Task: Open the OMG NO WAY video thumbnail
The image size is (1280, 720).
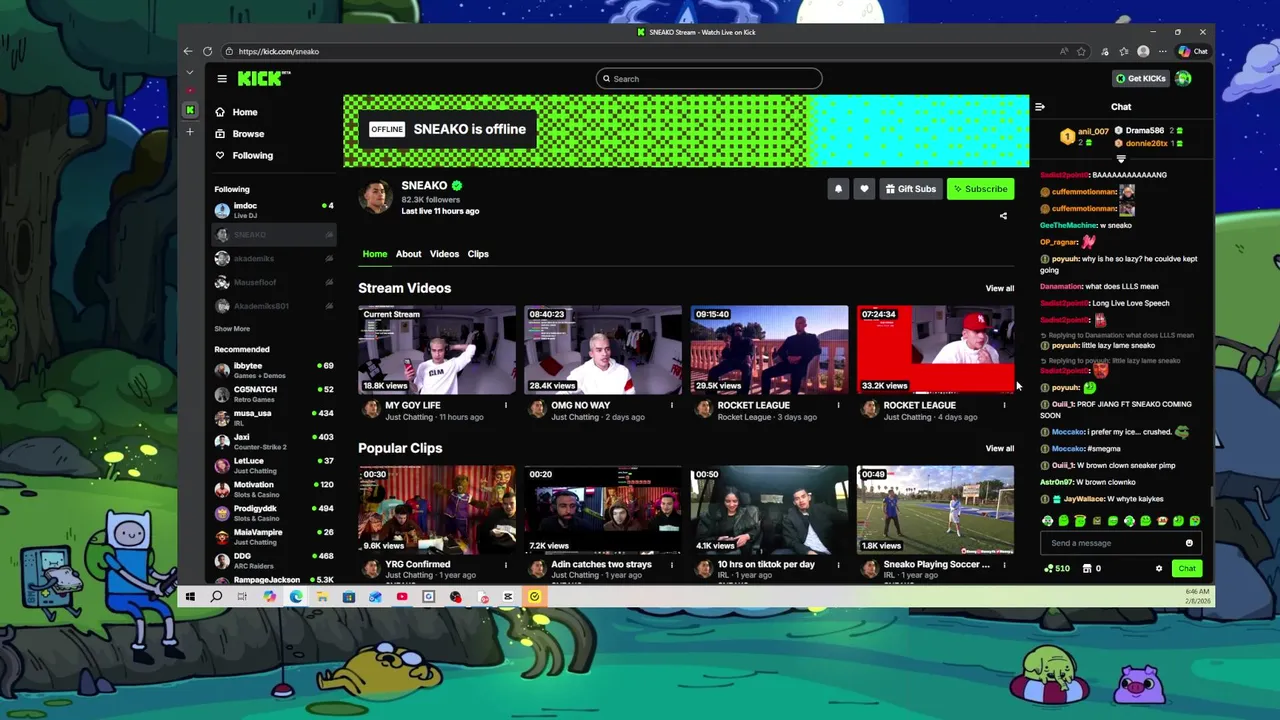Action: [x=603, y=350]
